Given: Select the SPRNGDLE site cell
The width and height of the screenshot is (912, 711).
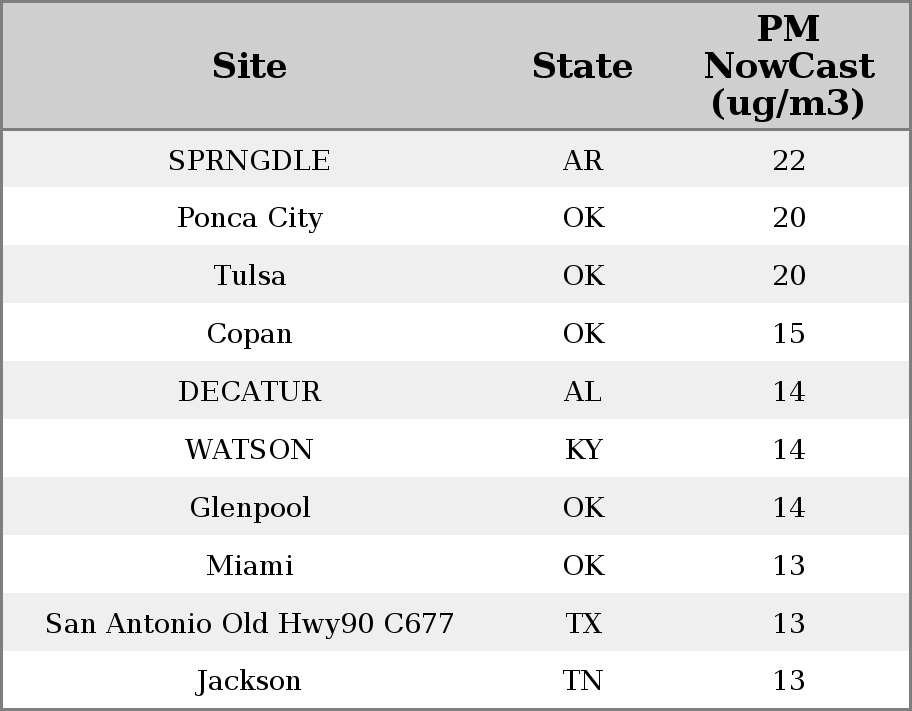Looking at the screenshot, I should click(249, 161).
